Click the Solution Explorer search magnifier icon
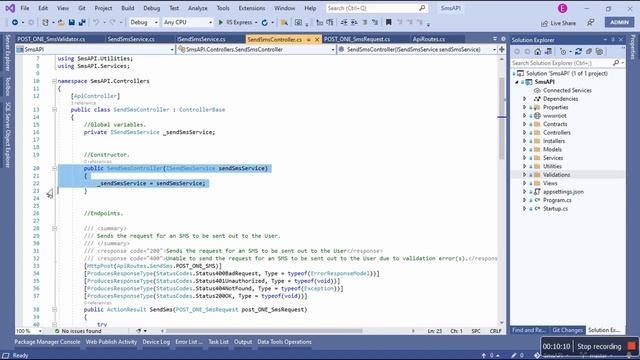640x360 pixels. [x=616, y=63]
